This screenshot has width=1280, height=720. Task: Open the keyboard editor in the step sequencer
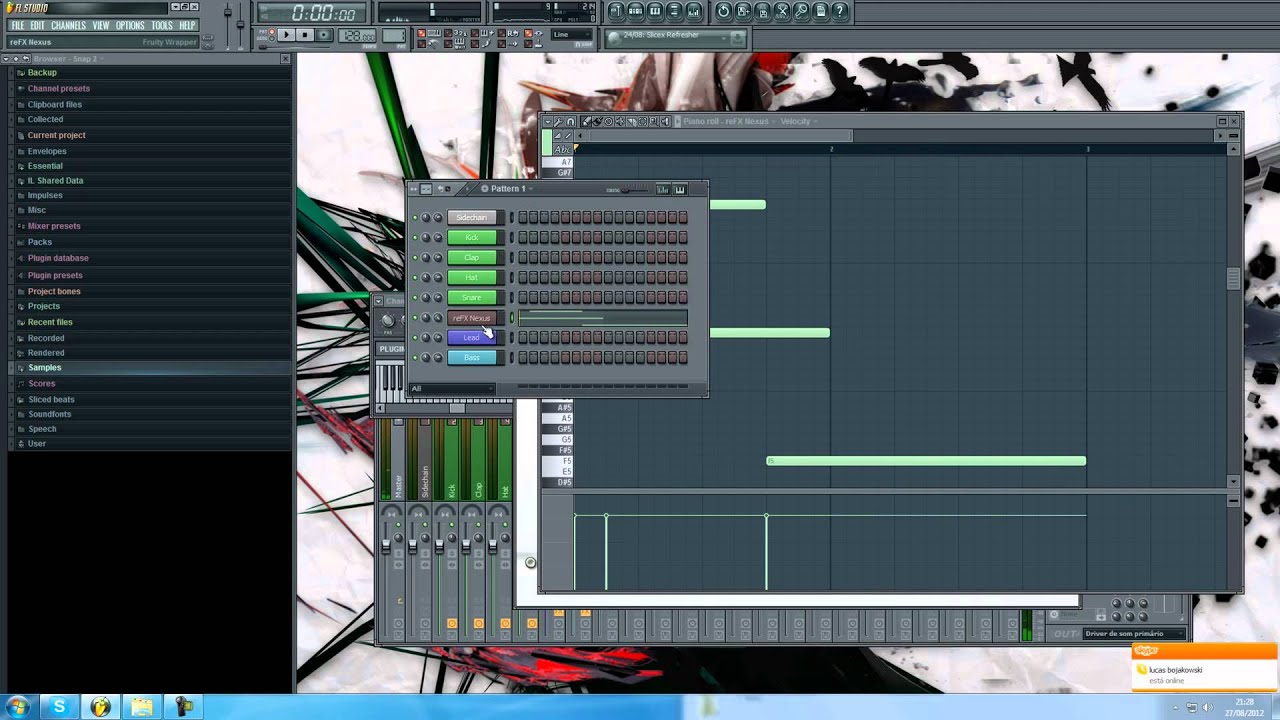point(680,189)
